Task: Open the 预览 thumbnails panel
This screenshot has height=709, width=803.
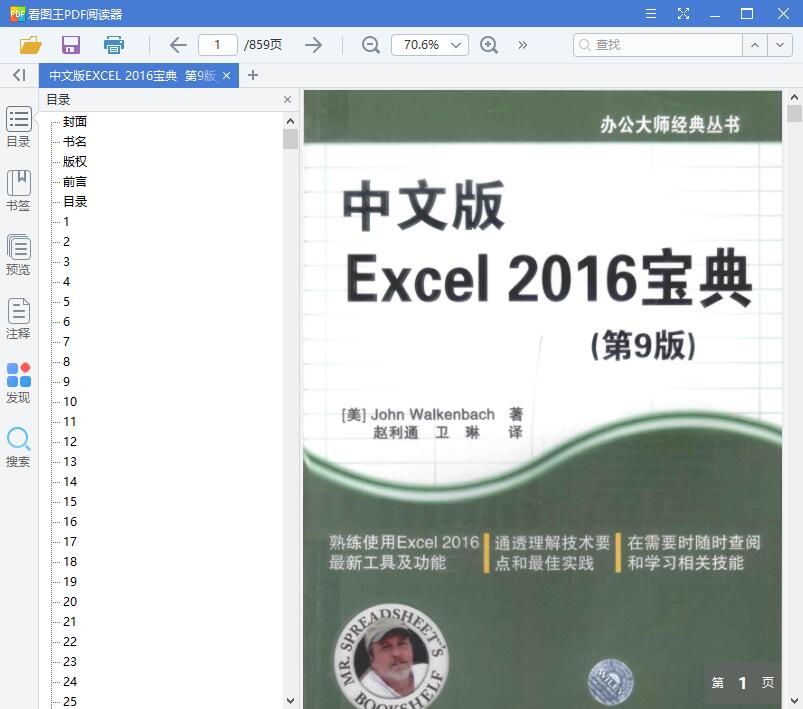Action: 18,255
